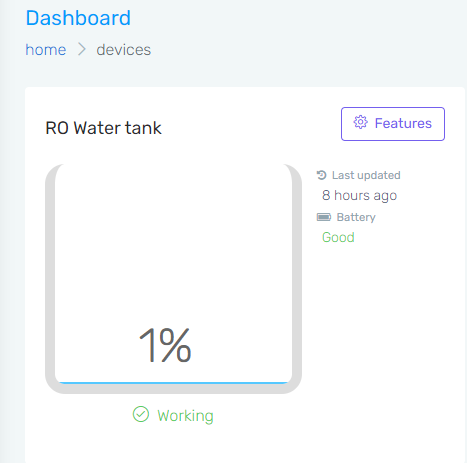Viewport: 467px width, 463px height.
Task: Click the green Working checkmark icon
Action: 141,414
